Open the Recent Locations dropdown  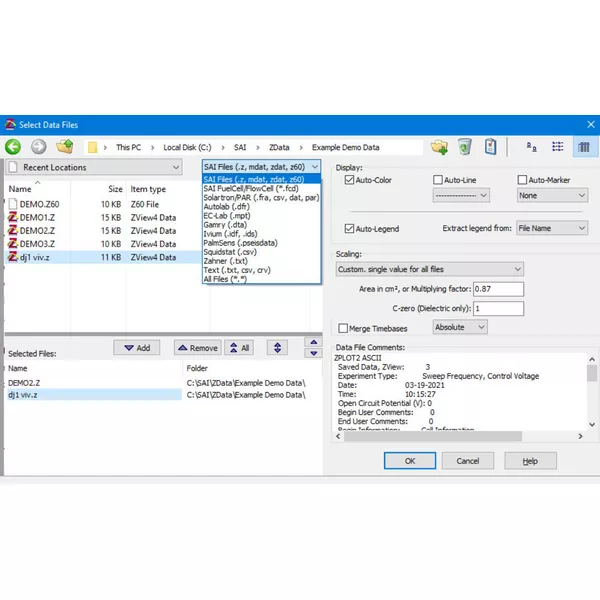pyautogui.click(x=94, y=167)
